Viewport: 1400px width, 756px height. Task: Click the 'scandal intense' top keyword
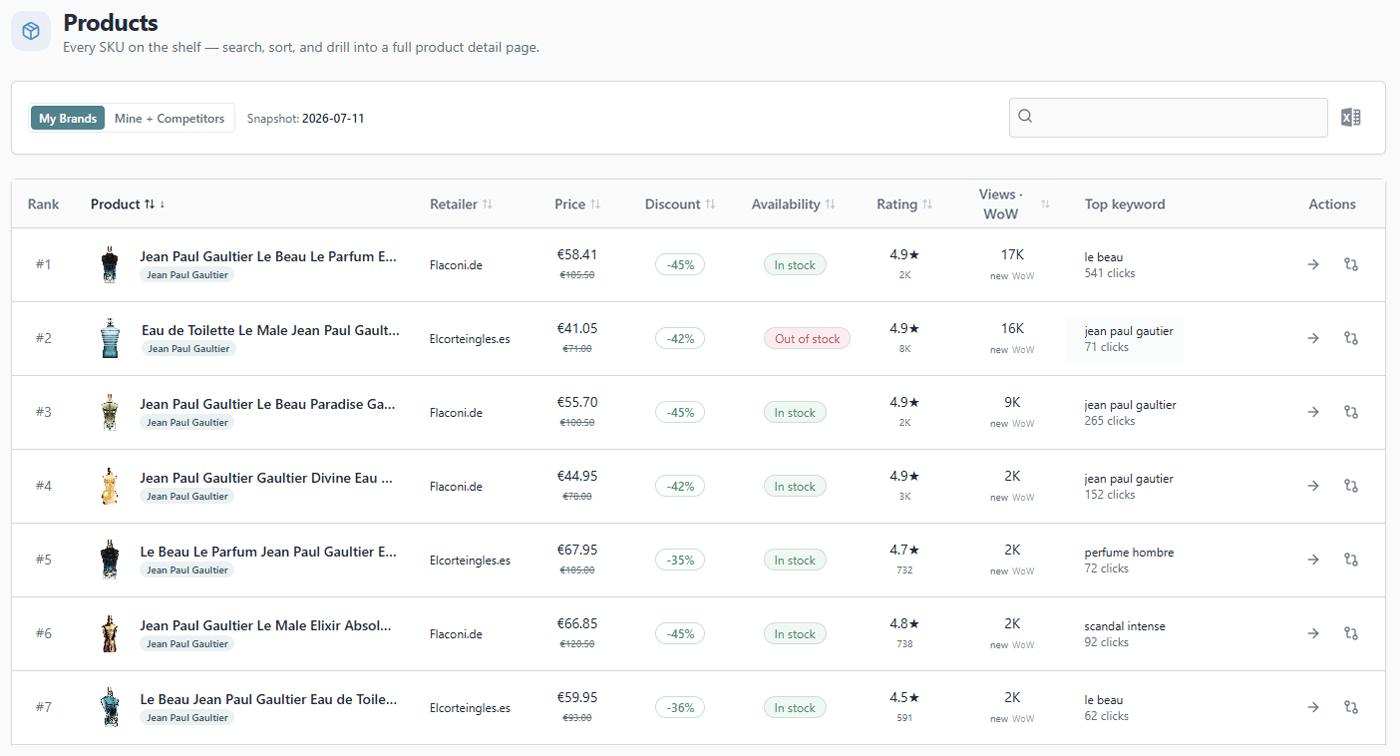coord(1125,626)
